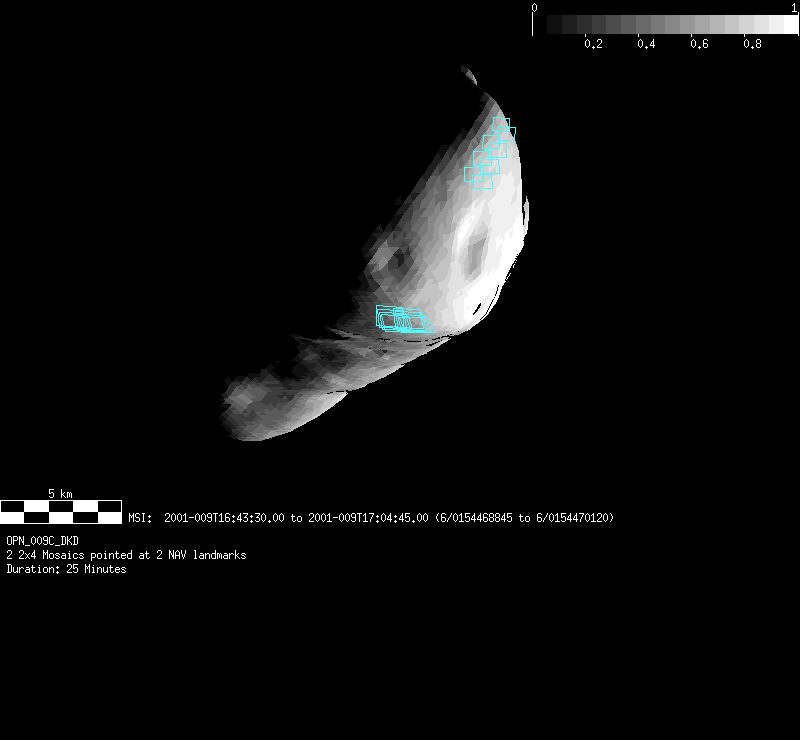
Task: Select the 0.6 tick label on the legend
Action: click(x=699, y=44)
